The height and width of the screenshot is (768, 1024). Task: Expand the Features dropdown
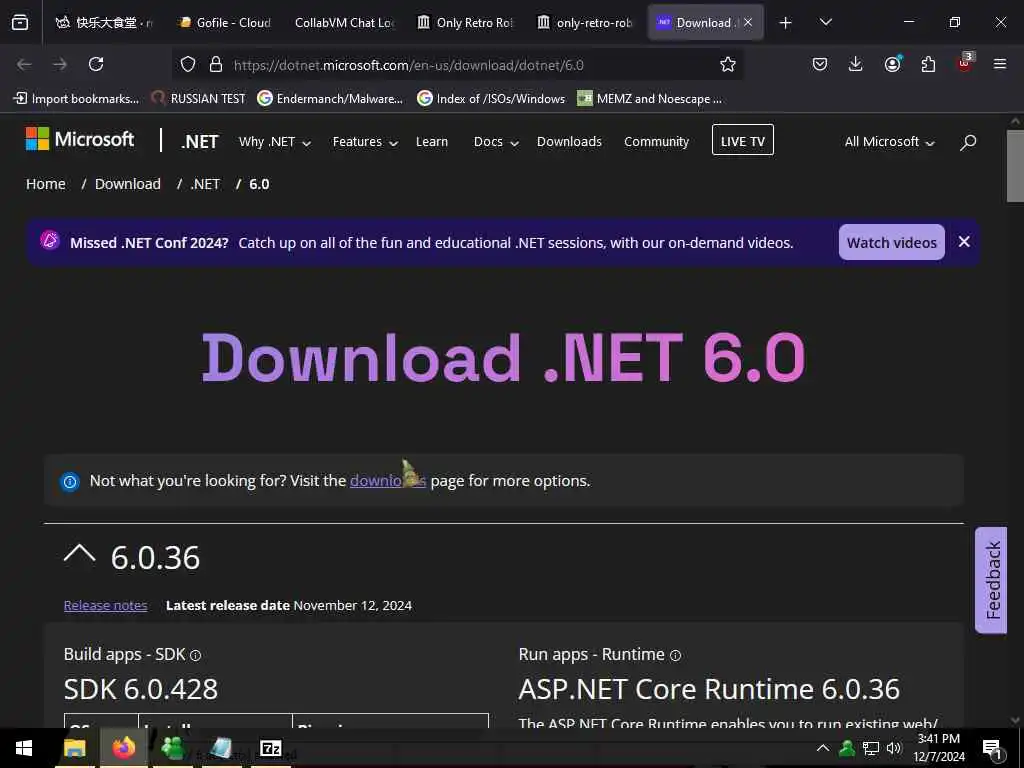point(365,142)
